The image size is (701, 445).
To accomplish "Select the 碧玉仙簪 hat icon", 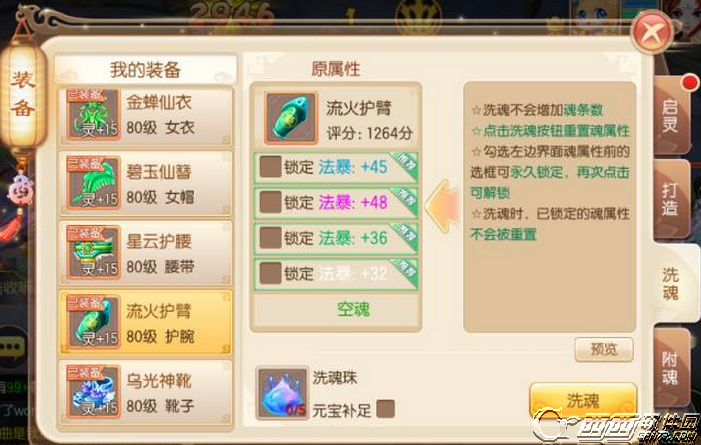I will [x=93, y=182].
